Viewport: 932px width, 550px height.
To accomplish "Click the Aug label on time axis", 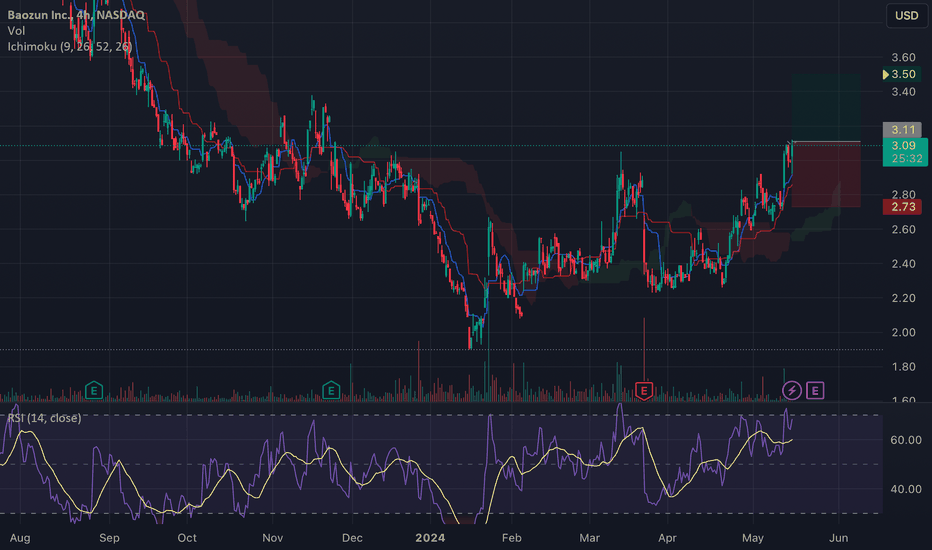I will [20, 538].
